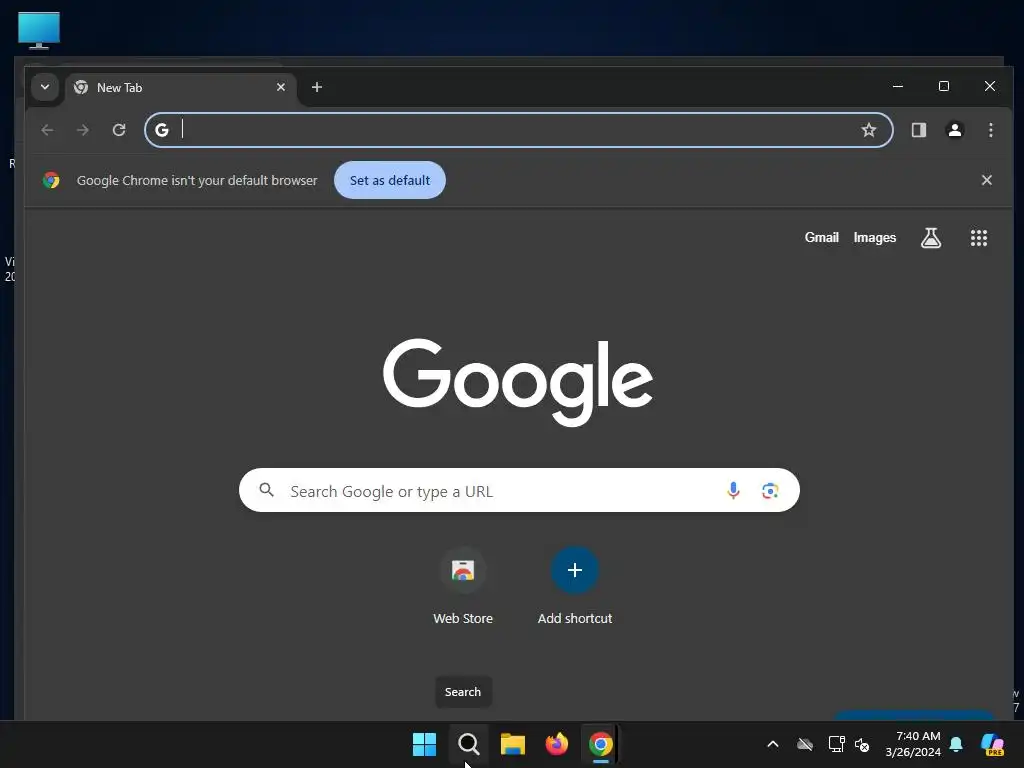Open the Chrome side panel
The image size is (1024, 768).
[919, 130]
